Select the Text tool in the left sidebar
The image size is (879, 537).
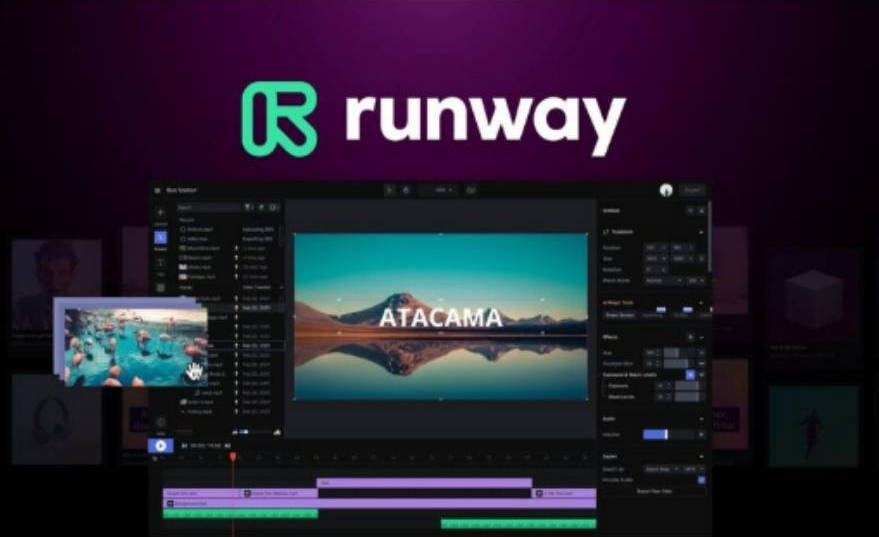point(160,262)
